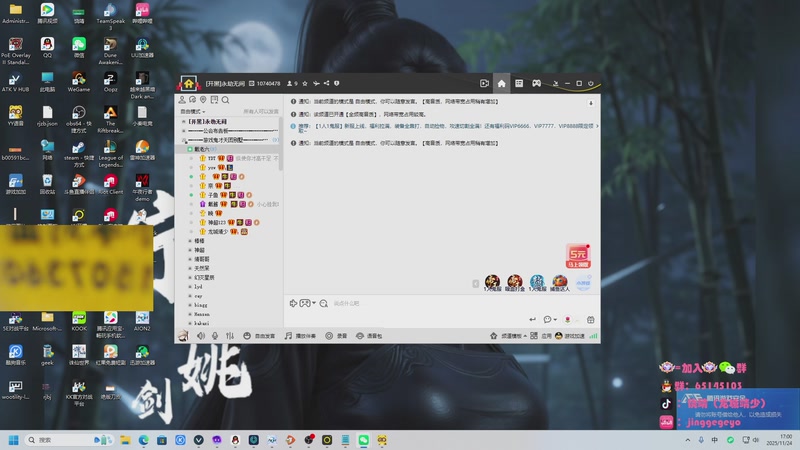Screen dimensions: 800x450
Task: Expand the 天然呆 sub-channel
Action: click(190, 268)
